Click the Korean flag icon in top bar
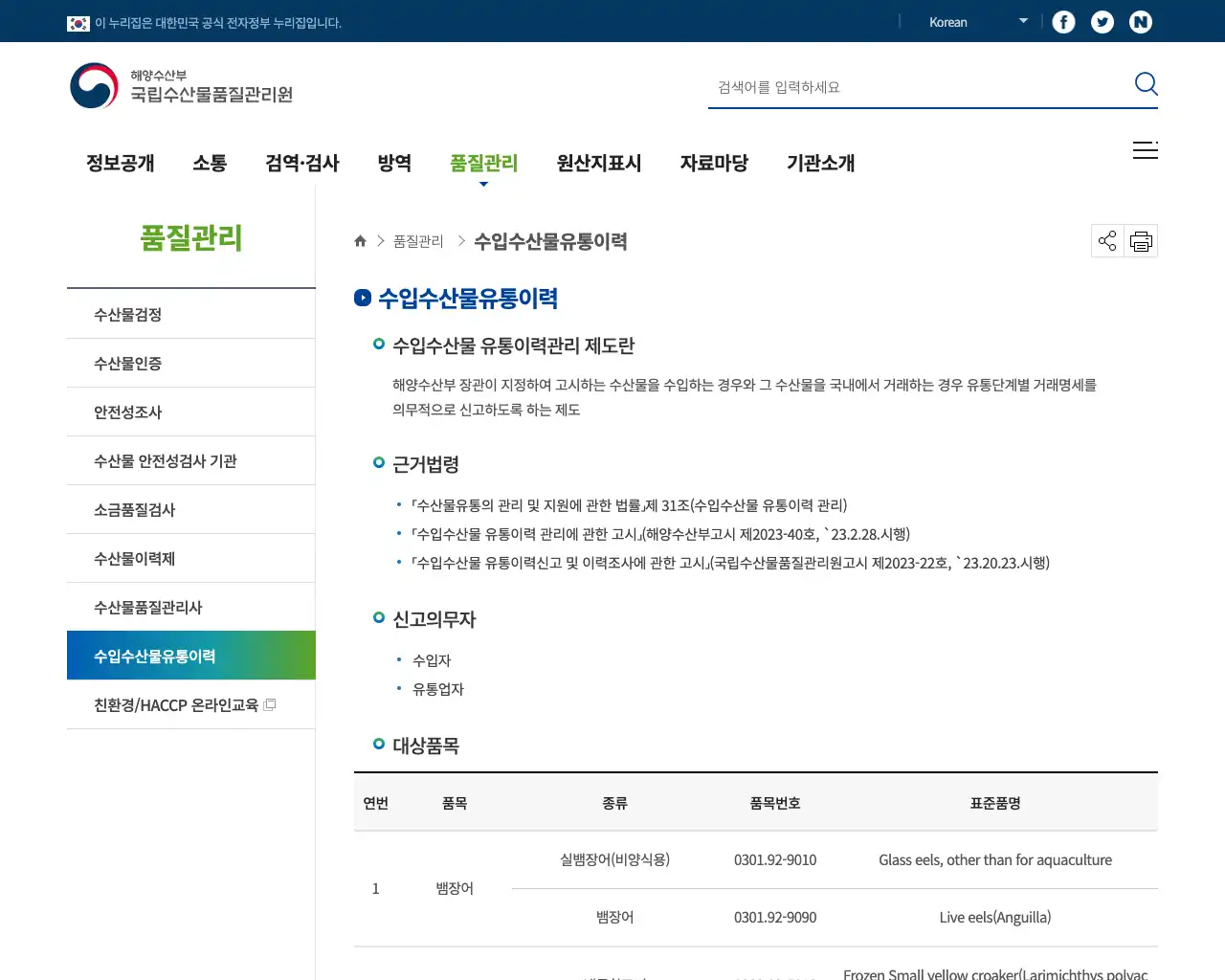1225x980 pixels. [x=78, y=23]
